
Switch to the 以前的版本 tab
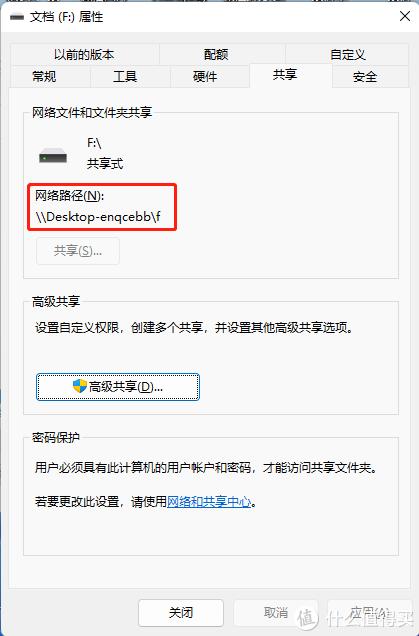pos(84,54)
